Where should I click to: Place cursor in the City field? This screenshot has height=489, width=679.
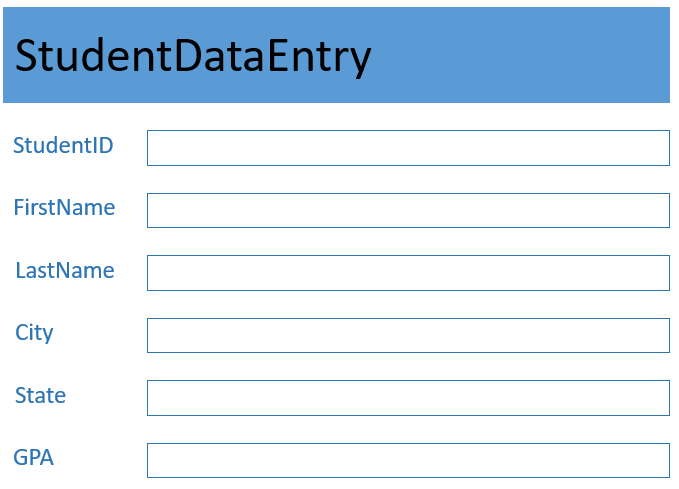coord(408,335)
